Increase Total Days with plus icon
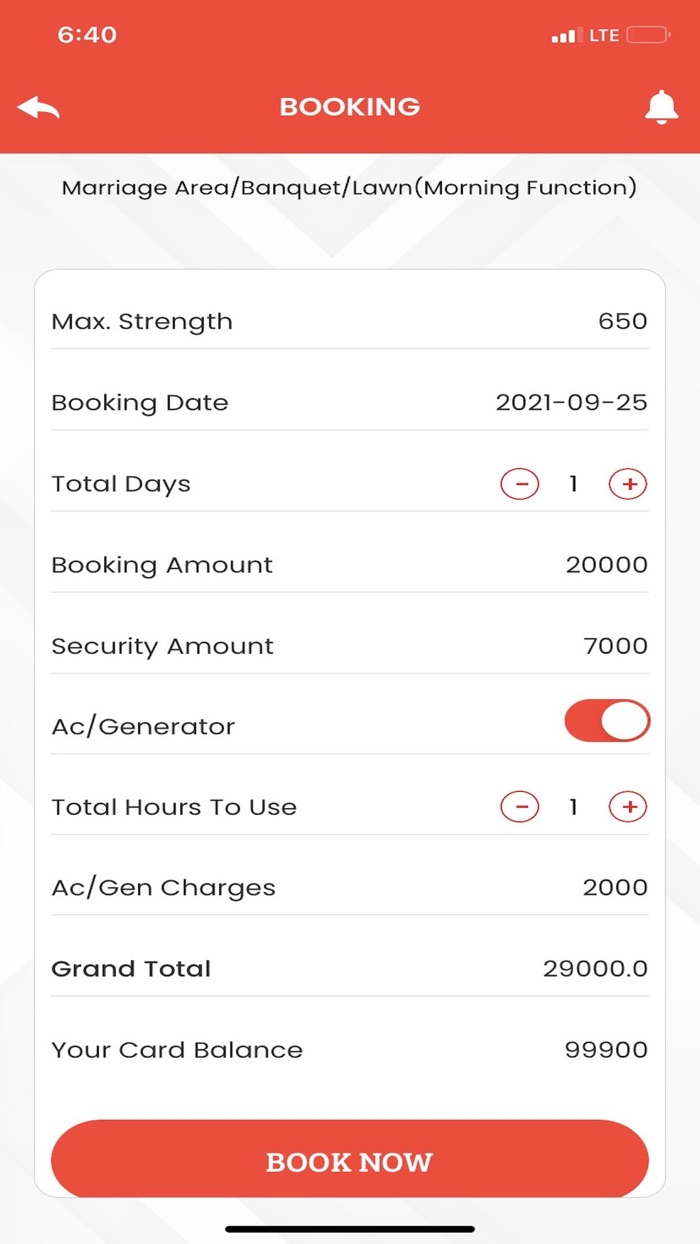The image size is (700, 1244). point(628,485)
